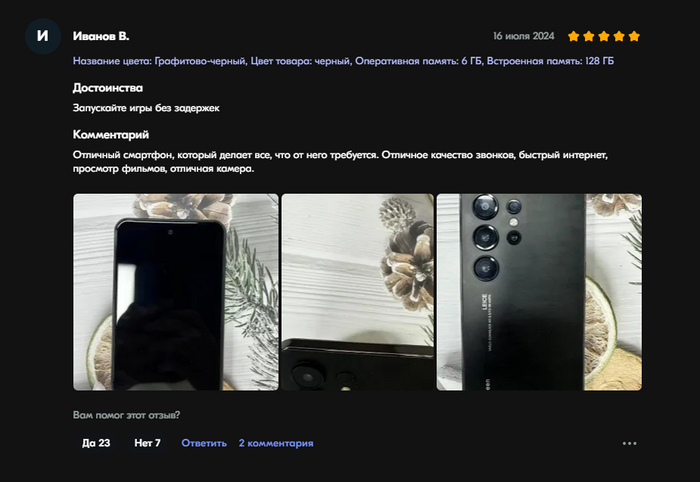
Task: Expand the 2 комментария thread
Action: [276, 443]
